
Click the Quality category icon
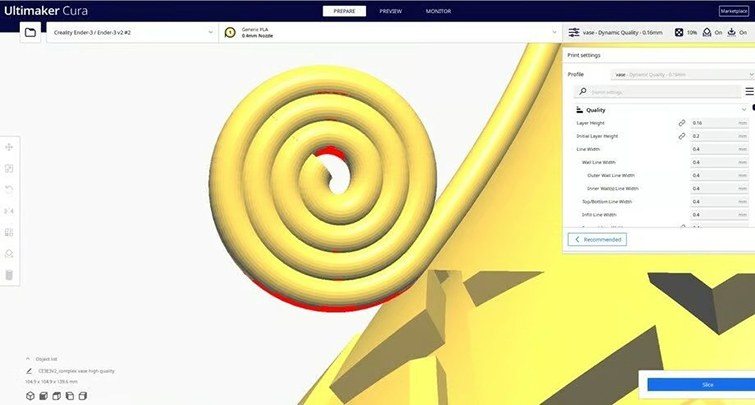pyautogui.click(x=579, y=110)
